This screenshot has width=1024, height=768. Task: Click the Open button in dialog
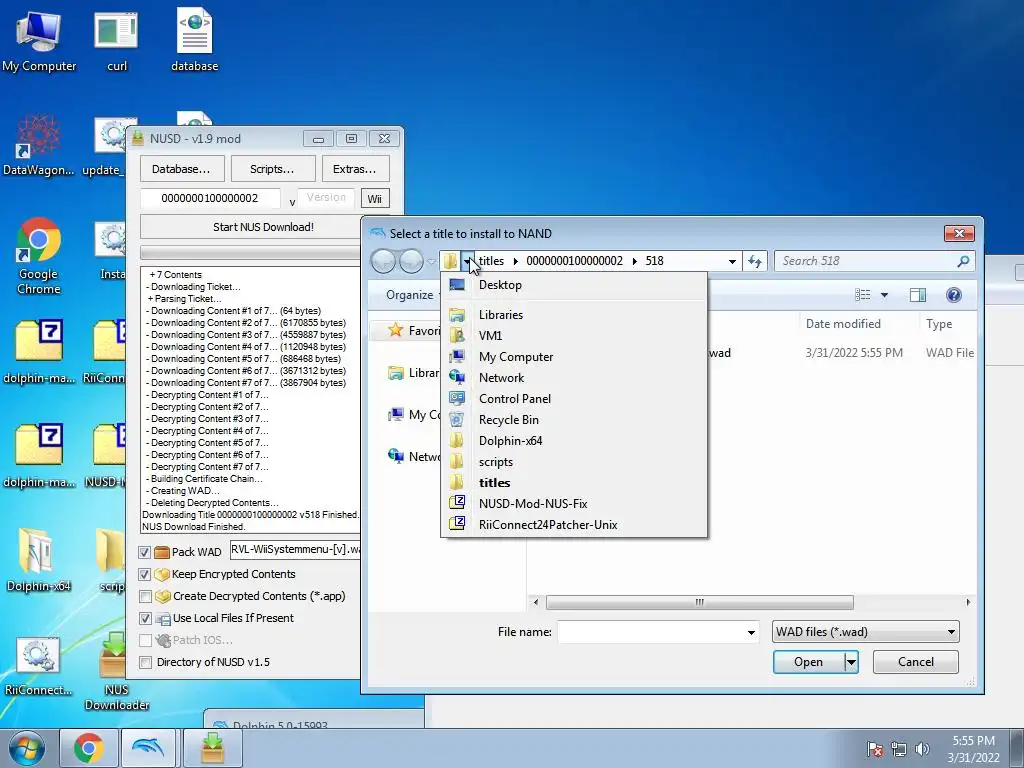[808, 662]
